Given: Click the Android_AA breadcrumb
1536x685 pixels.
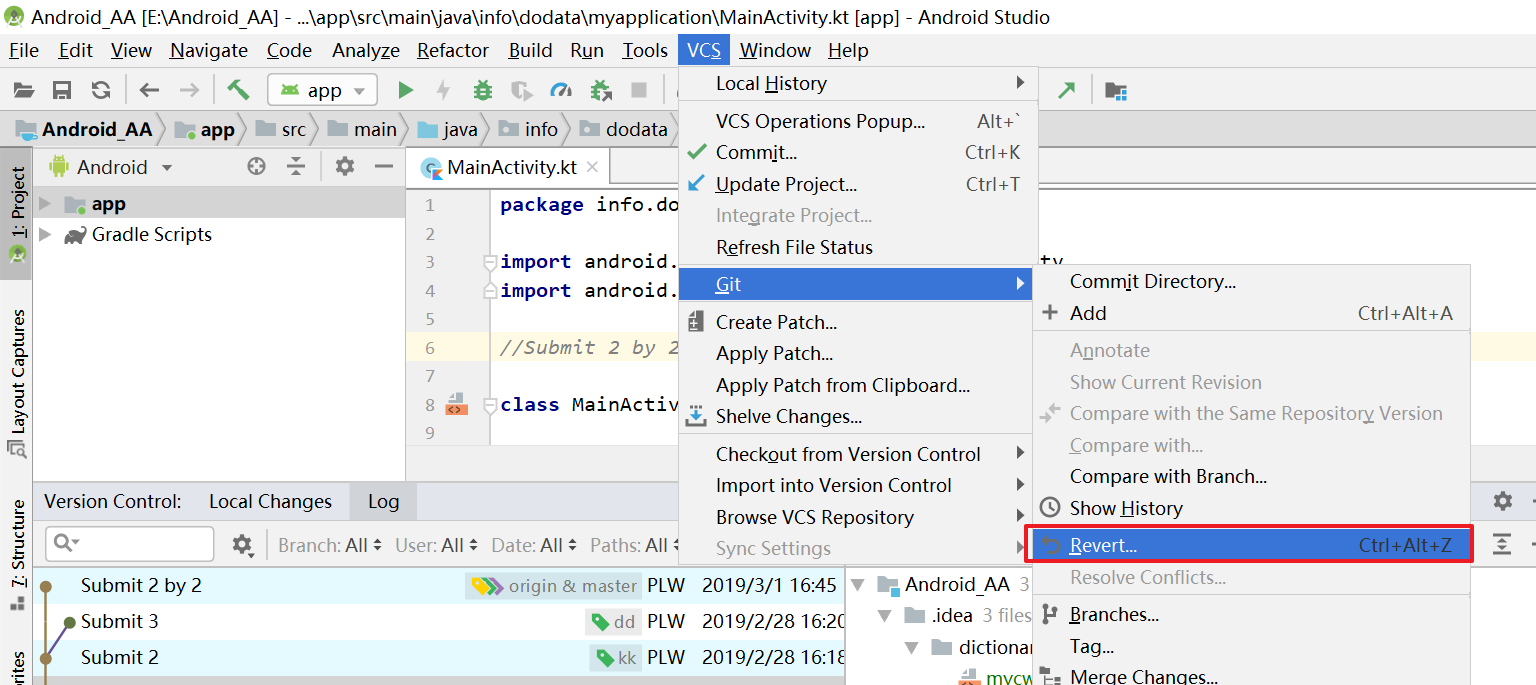Looking at the screenshot, I should coord(85,129).
